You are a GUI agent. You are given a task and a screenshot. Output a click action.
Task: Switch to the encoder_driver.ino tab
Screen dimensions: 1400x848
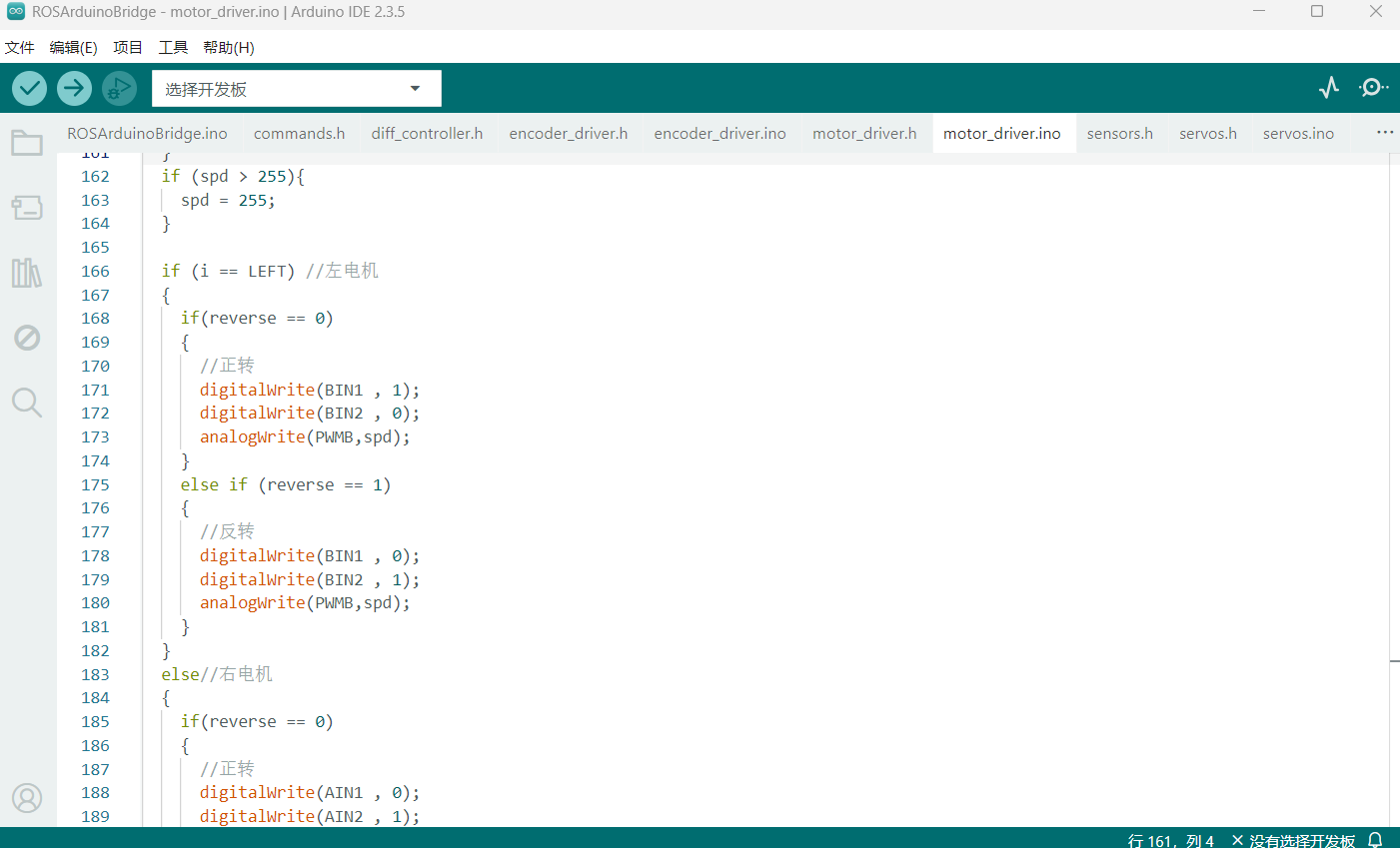pos(719,134)
